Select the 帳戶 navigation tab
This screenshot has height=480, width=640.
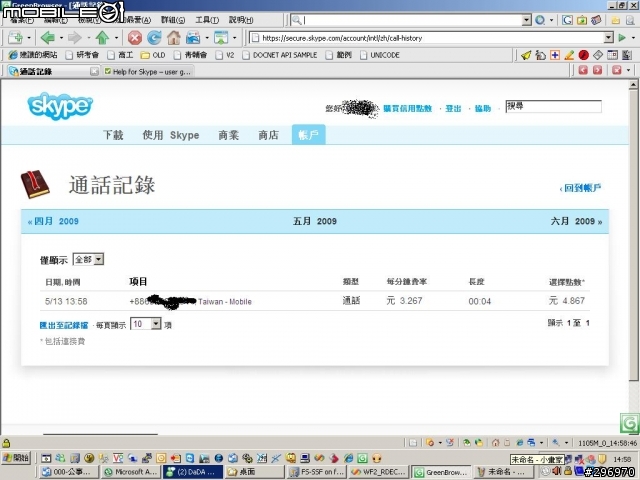click(x=309, y=135)
